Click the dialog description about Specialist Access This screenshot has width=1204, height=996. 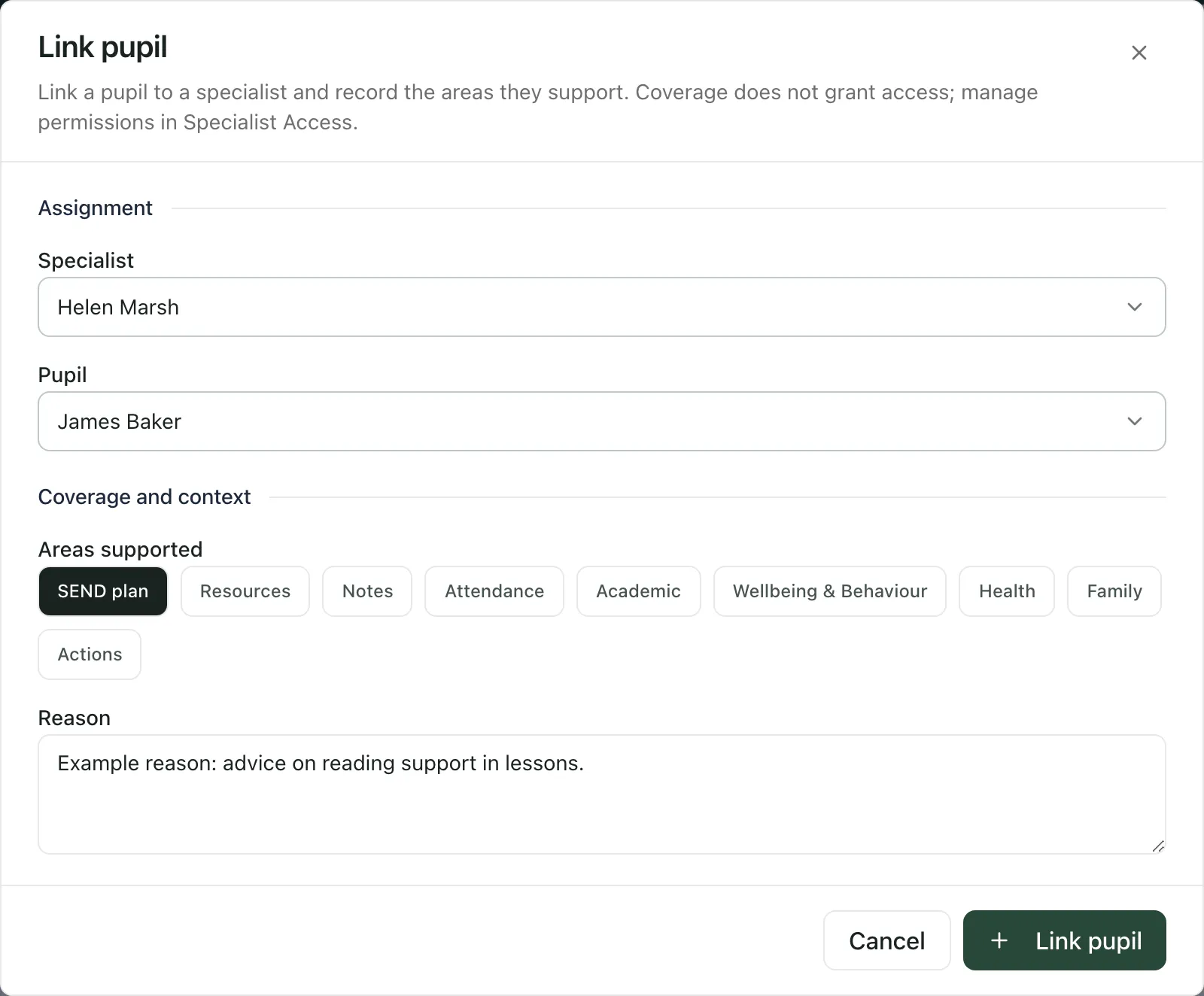538,107
